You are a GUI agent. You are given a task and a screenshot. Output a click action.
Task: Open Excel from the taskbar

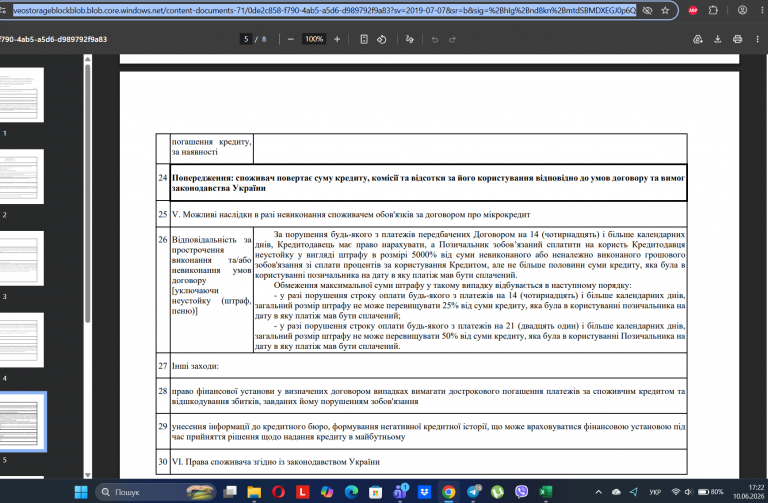coord(546,492)
